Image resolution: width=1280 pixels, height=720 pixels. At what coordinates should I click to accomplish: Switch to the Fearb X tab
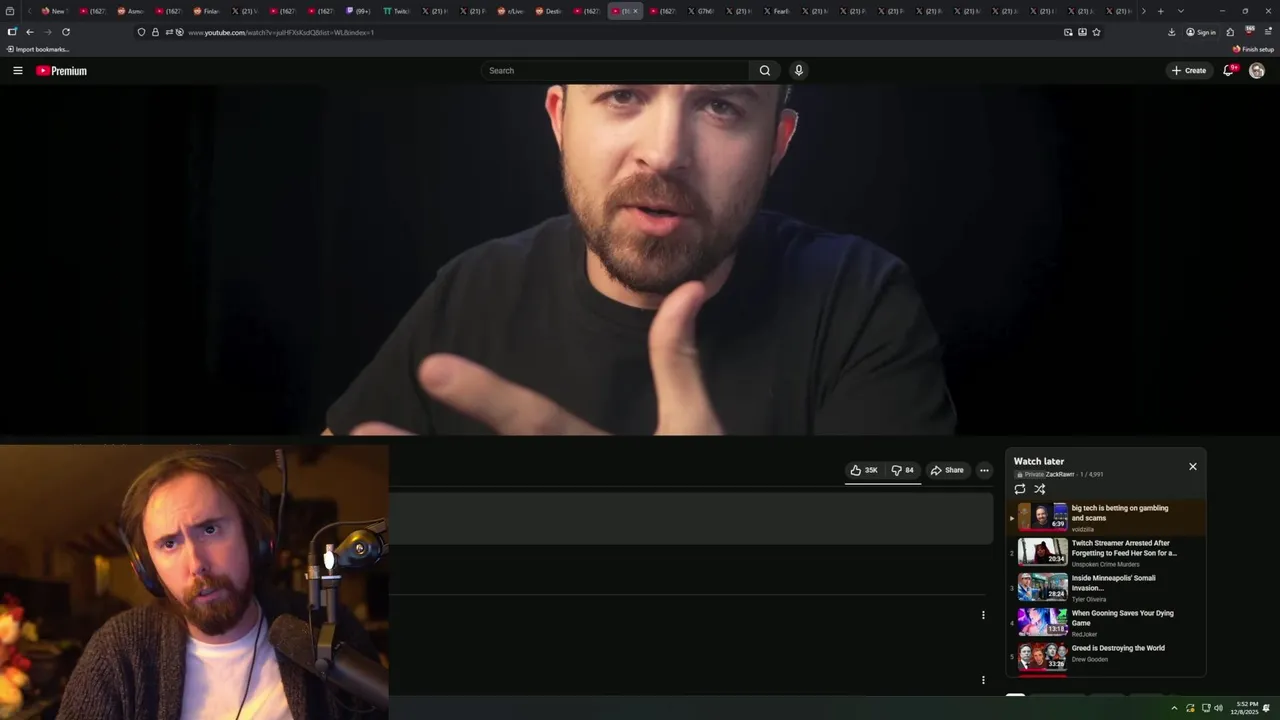[777, 11]
